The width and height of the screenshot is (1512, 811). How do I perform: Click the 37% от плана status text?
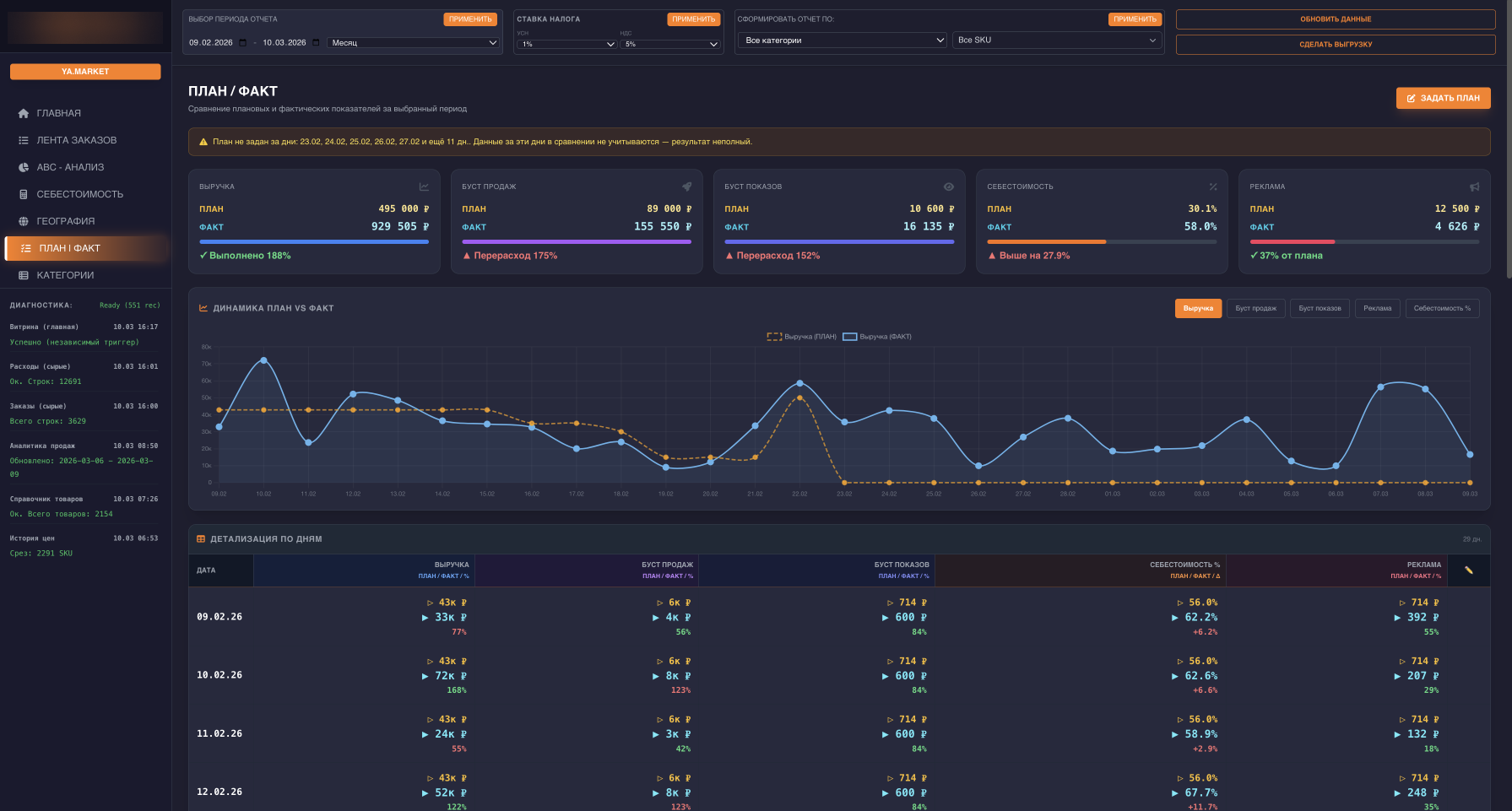[x=1287, y=256]
